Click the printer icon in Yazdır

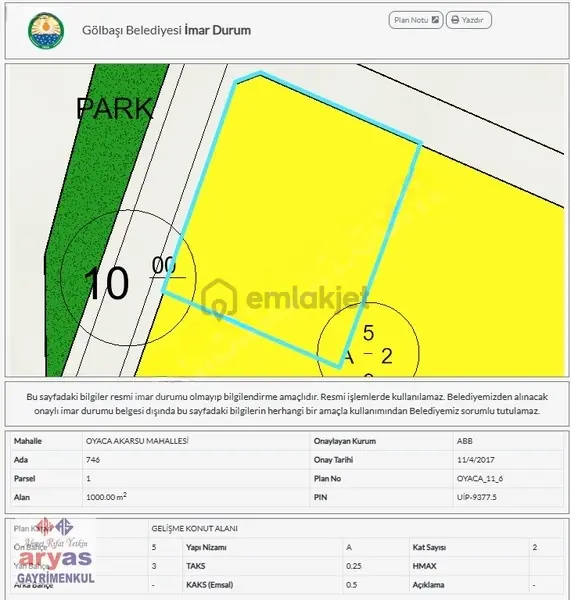455,20
